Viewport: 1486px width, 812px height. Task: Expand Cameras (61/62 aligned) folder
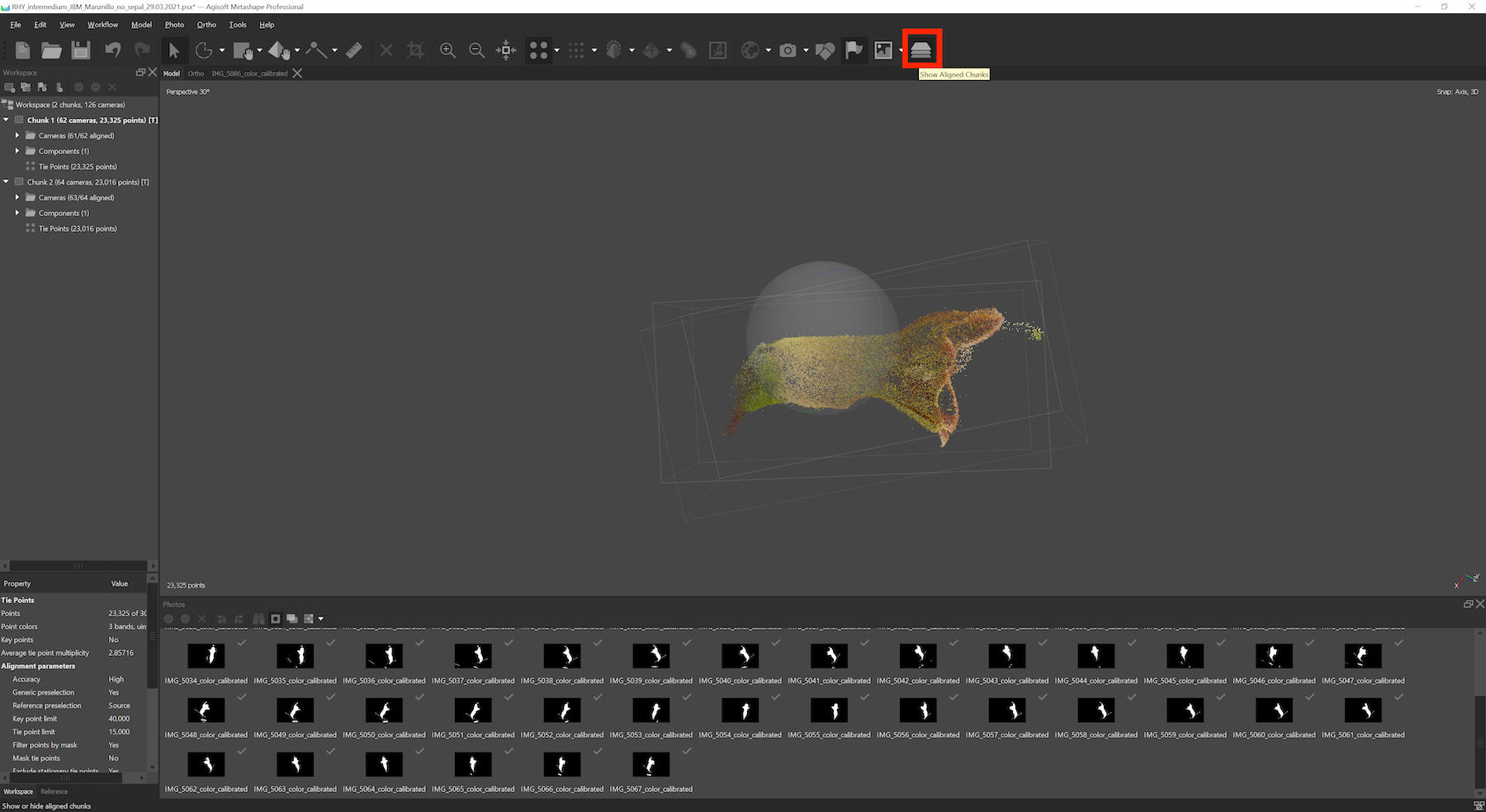(x=17, y=135)
